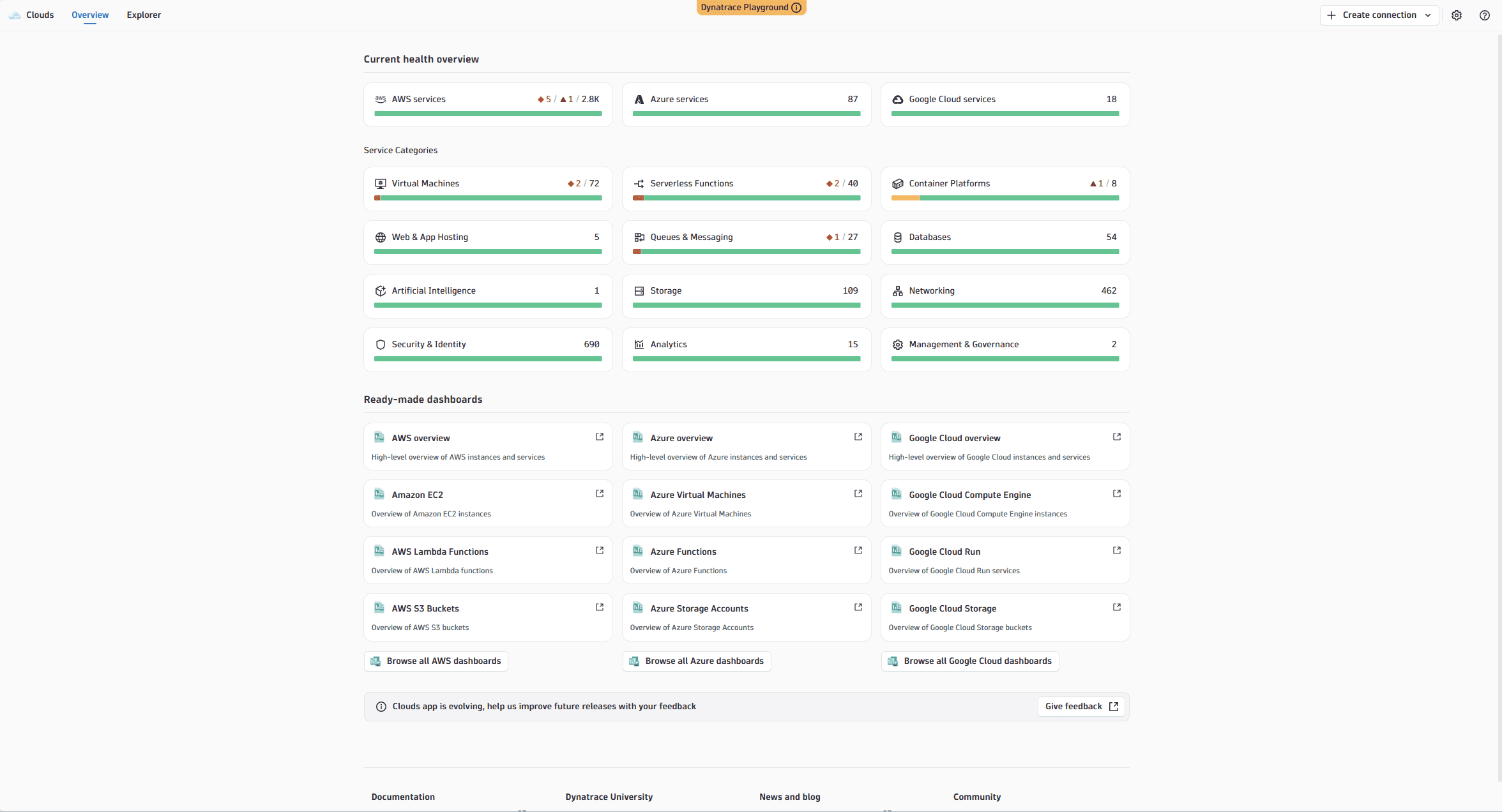Open settings gear icon in top bar
Viewport: 1502px width, 812px height.
click(x=1457, y=15)
